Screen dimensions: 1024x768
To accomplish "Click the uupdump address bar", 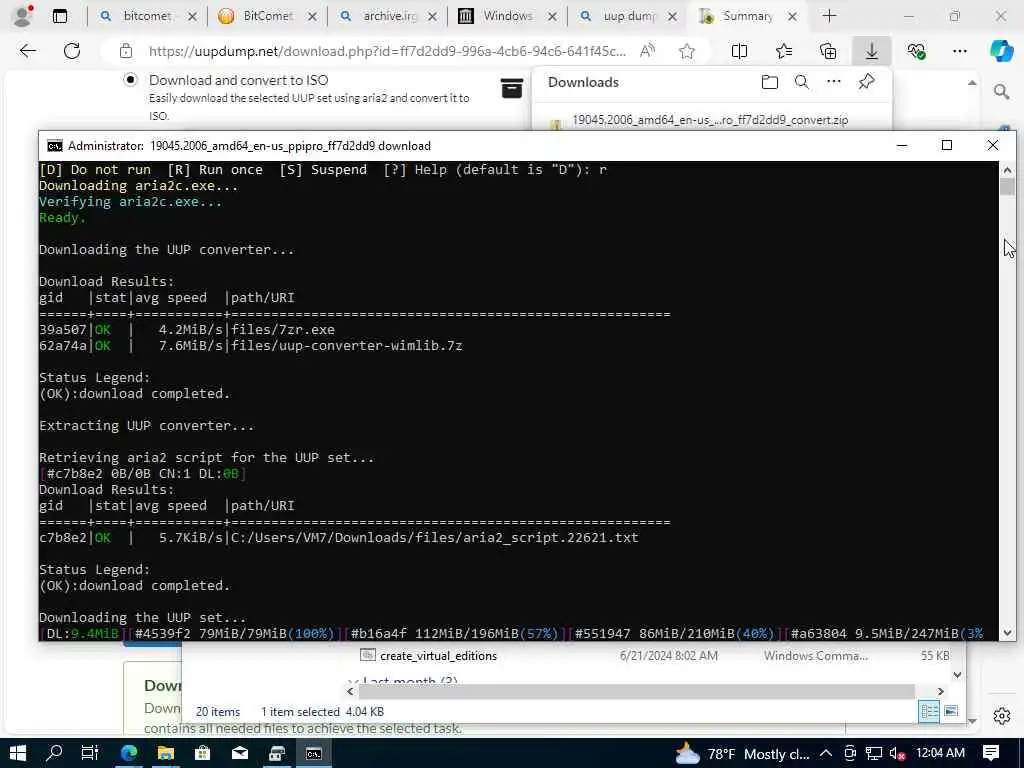I will [387, 51].
